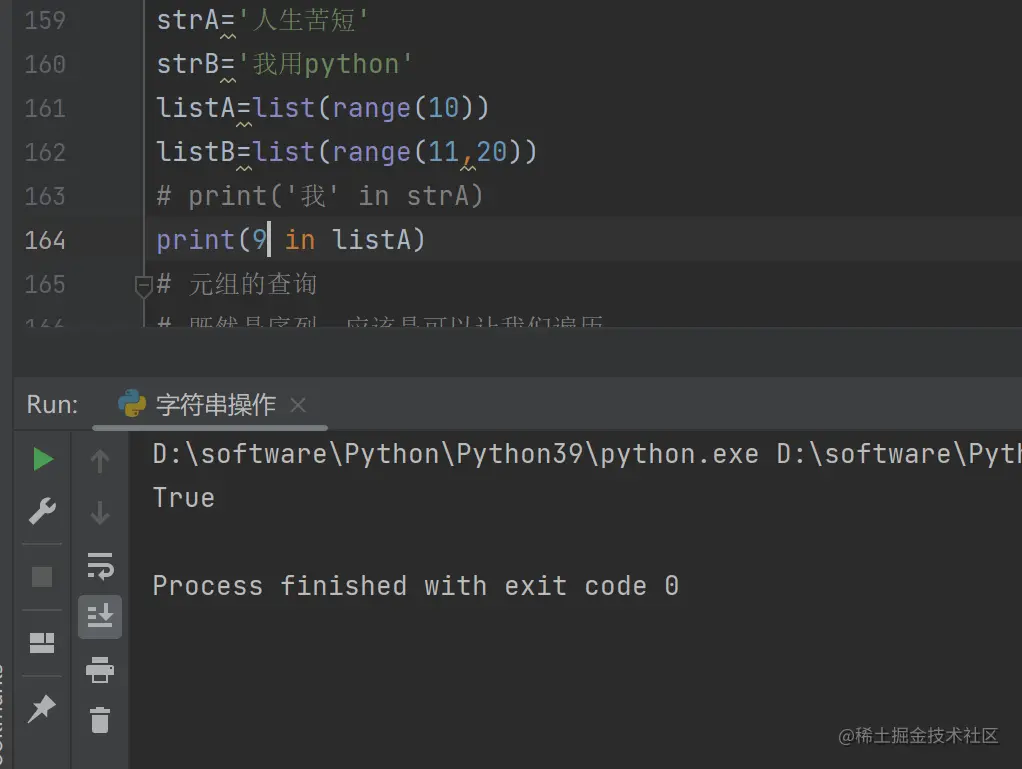Screen dimensions: 1022x769
Task: Click the '# 元组的查询' comment
Action: (237, 284)
